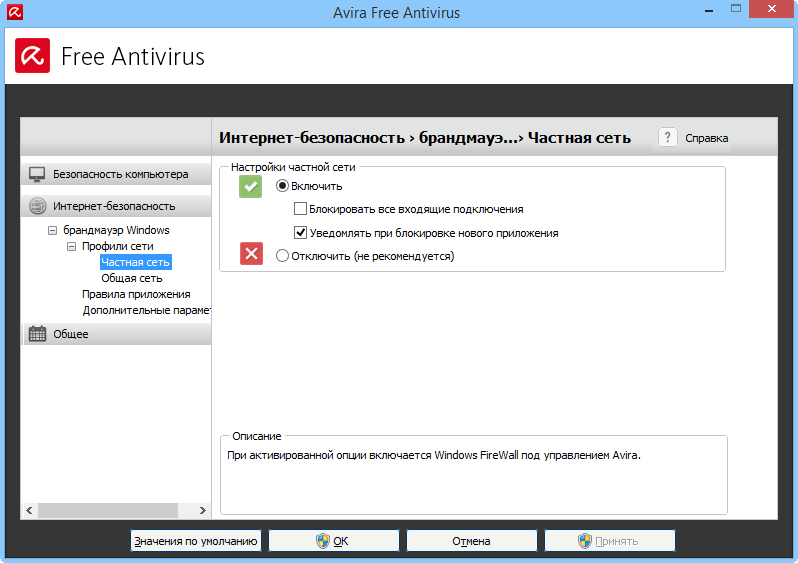Click the question mark help icon

click(668, 137)
